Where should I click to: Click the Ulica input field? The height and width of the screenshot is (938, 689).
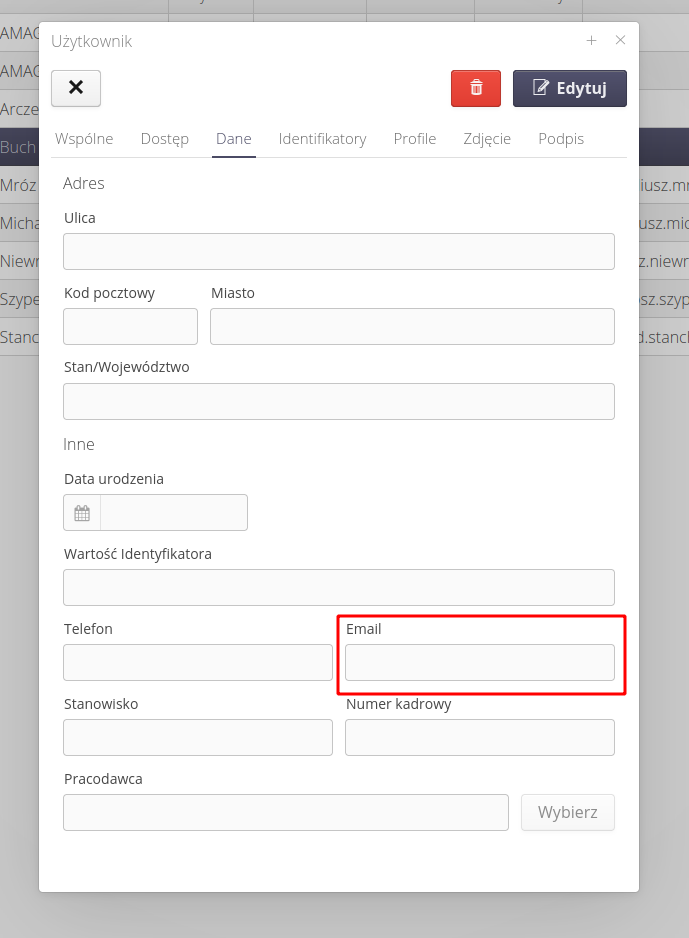(x=338, y=251)
